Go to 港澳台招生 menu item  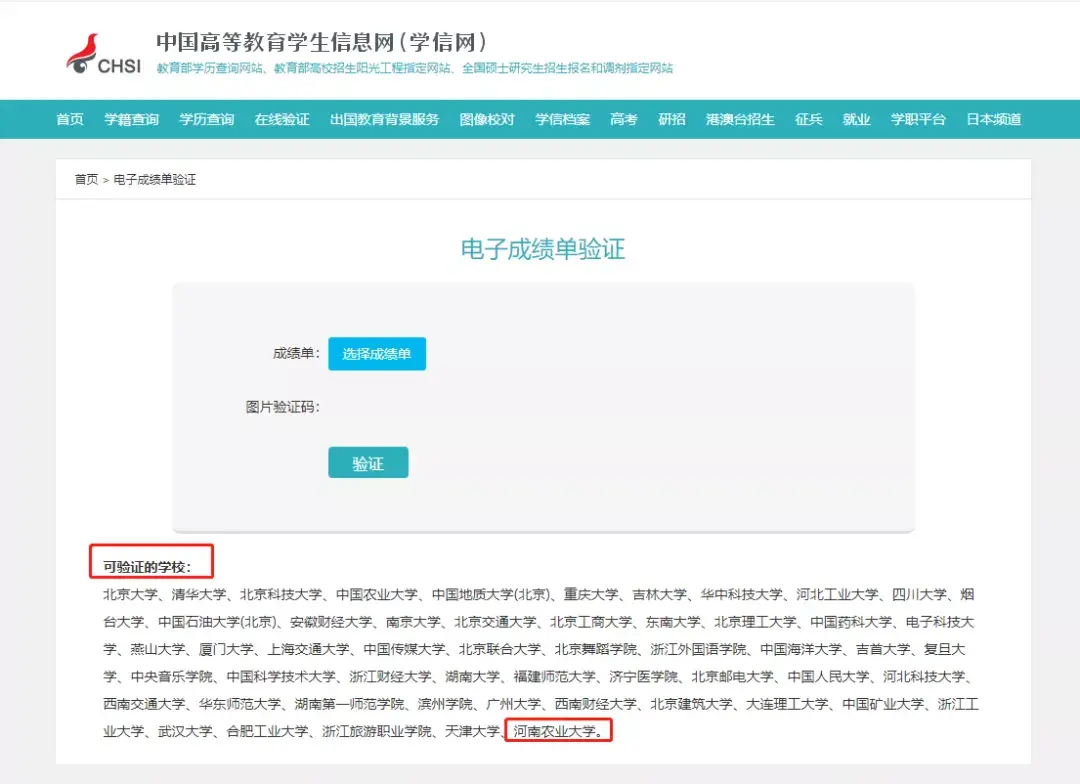pos(740,119)
